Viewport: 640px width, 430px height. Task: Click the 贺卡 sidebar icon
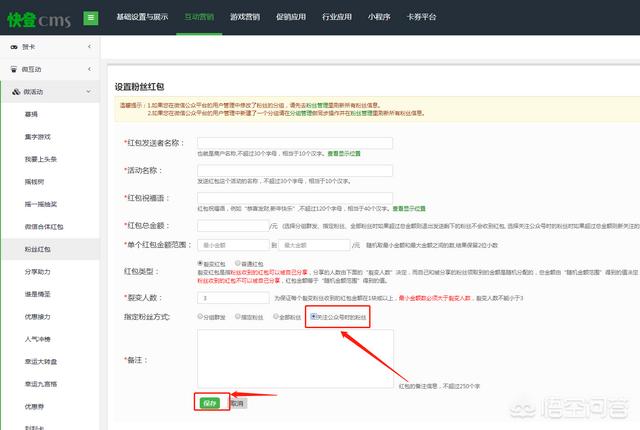(13, 47)
